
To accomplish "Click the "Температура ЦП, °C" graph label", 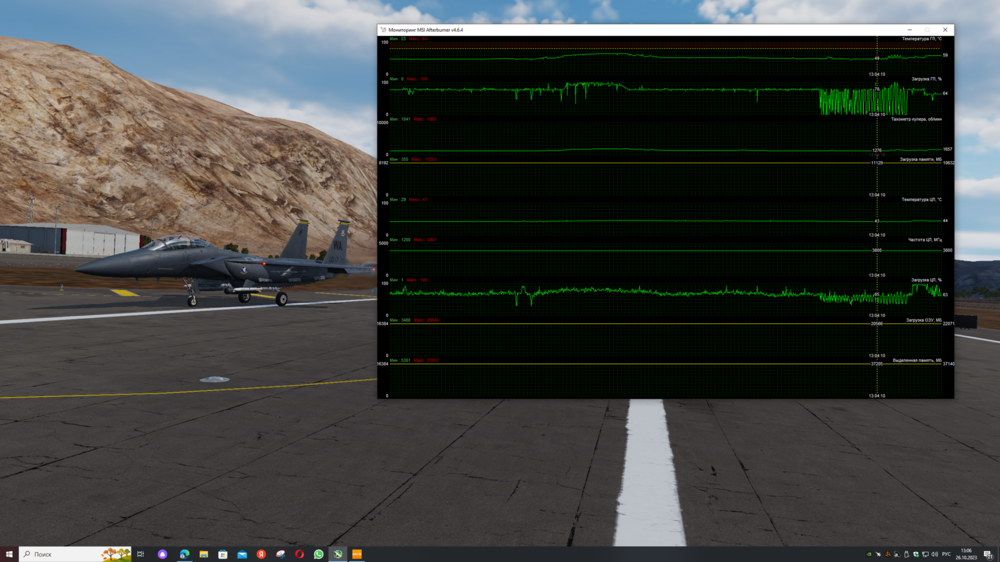I will tap(922, 200).
